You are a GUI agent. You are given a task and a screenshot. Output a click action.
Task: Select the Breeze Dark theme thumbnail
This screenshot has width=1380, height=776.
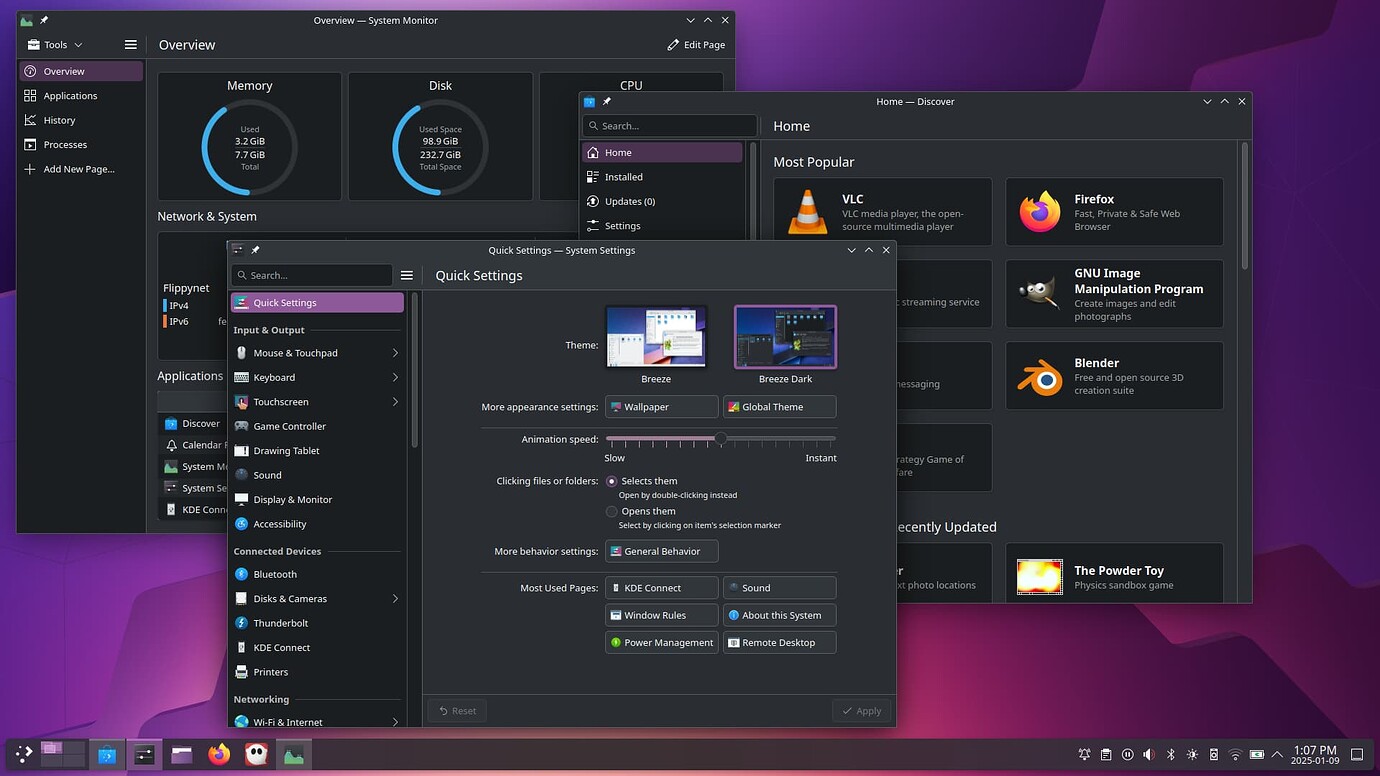[x=785, y=336]
